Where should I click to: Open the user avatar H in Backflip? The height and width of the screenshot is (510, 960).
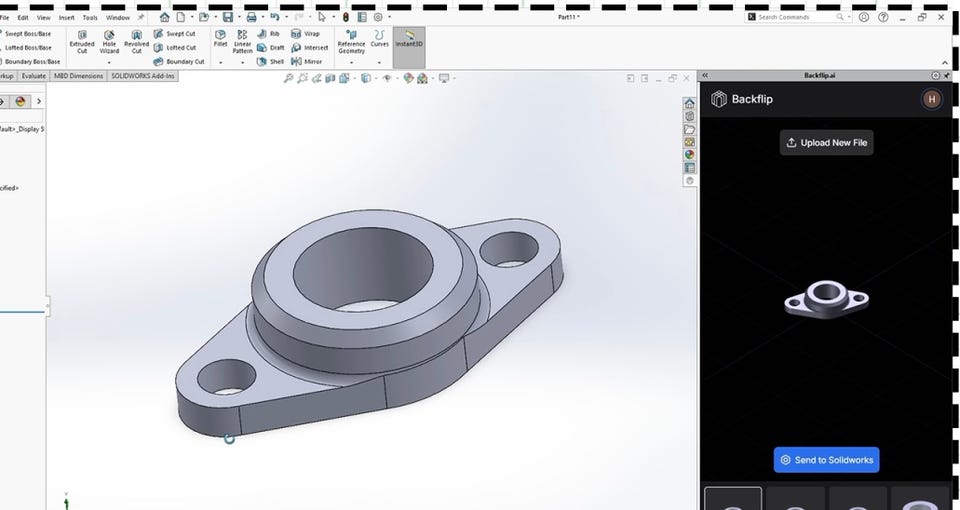[x=932, y=99]
